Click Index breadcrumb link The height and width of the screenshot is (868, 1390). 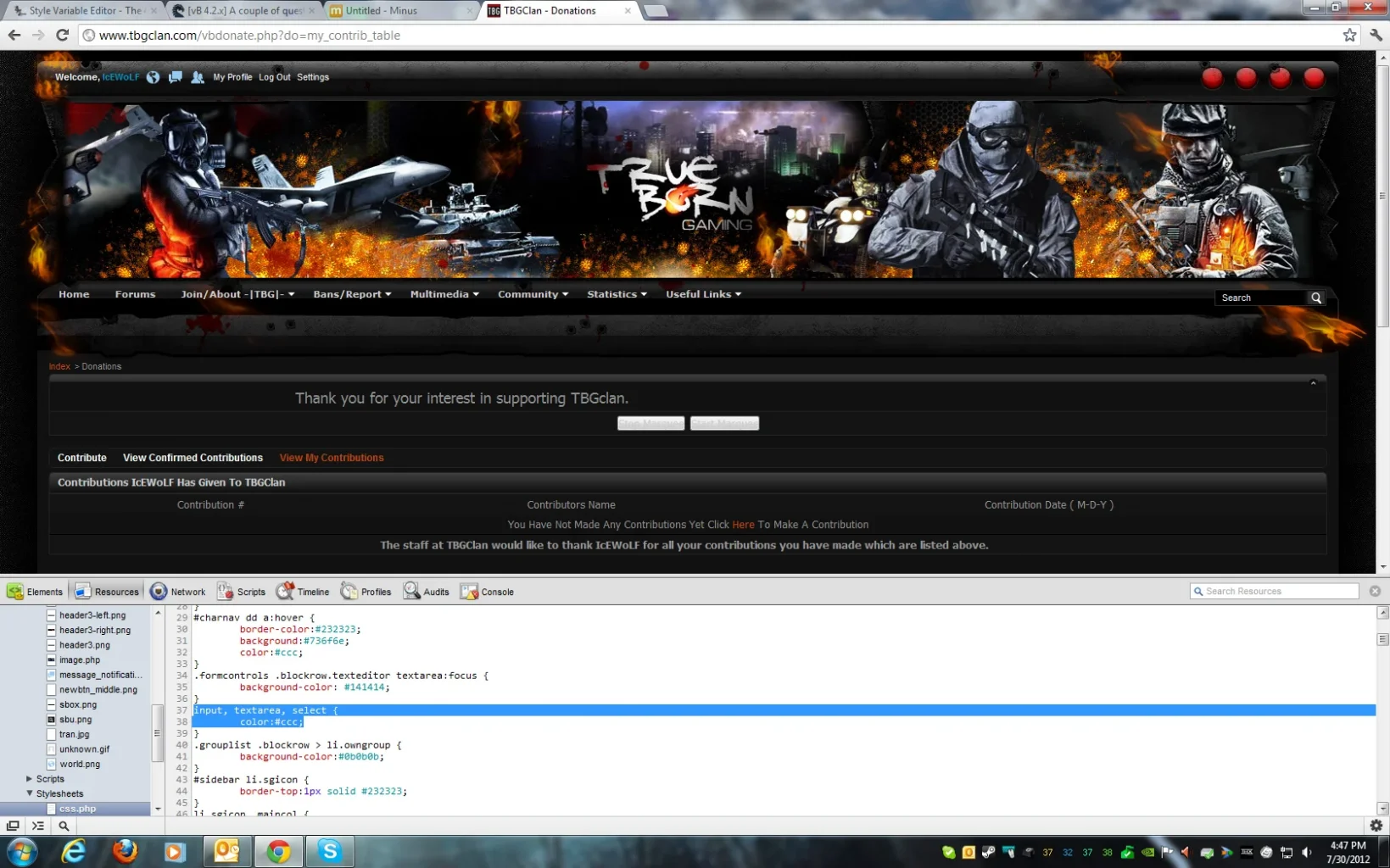59,366
